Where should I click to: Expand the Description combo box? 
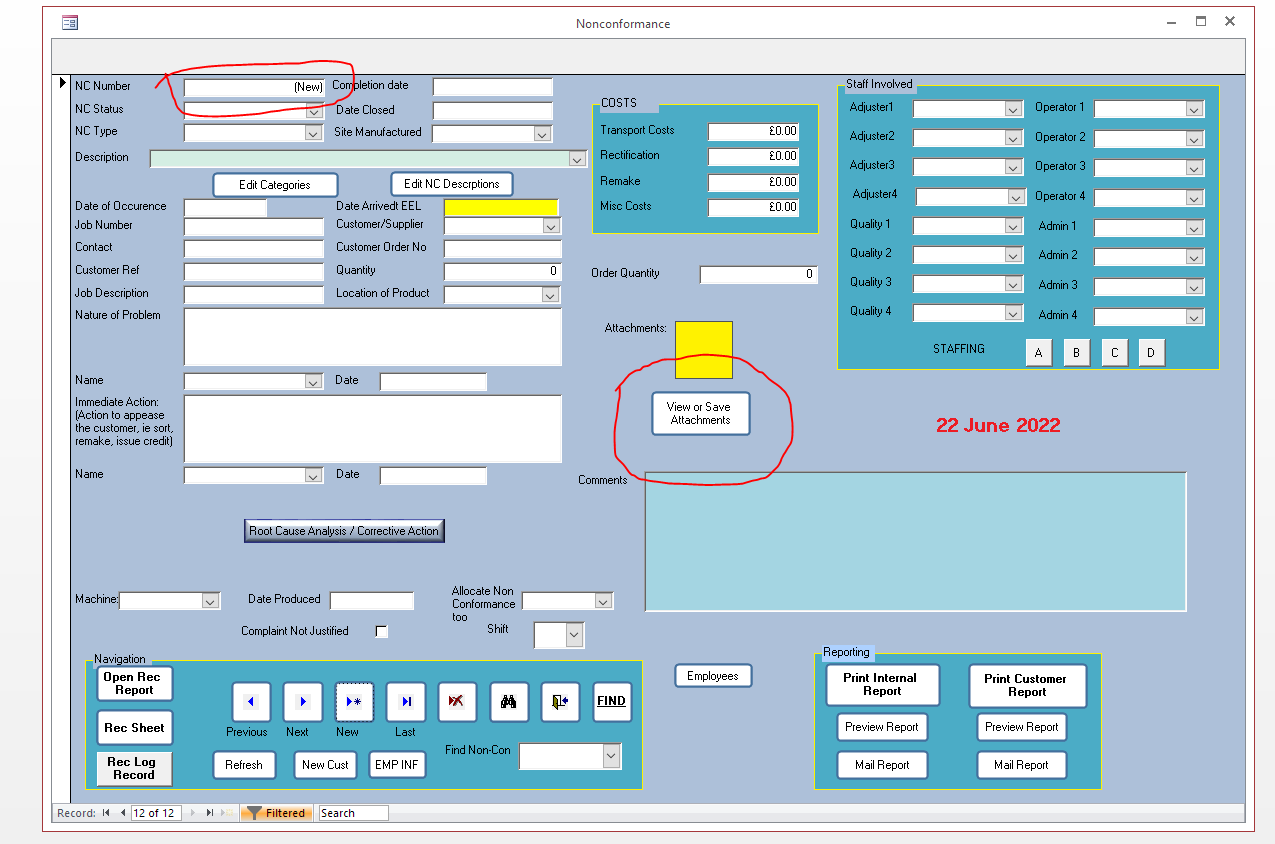pos(577,158)
